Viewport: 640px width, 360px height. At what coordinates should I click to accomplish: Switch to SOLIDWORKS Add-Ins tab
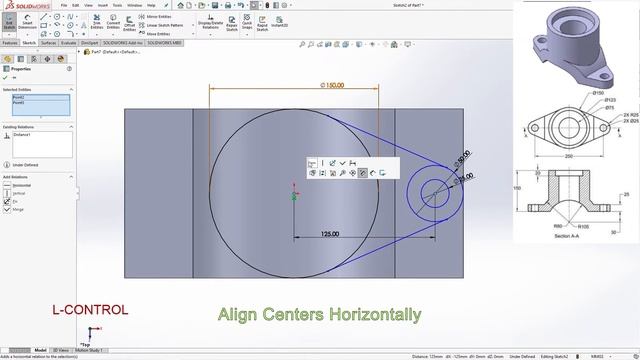pyautogui.click(x=122, y=42)
